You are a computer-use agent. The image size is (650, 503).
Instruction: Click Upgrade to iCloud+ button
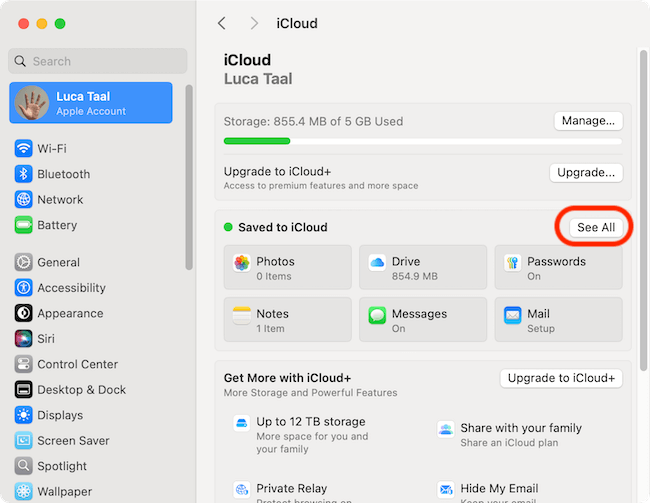click(x=561, y=378)
